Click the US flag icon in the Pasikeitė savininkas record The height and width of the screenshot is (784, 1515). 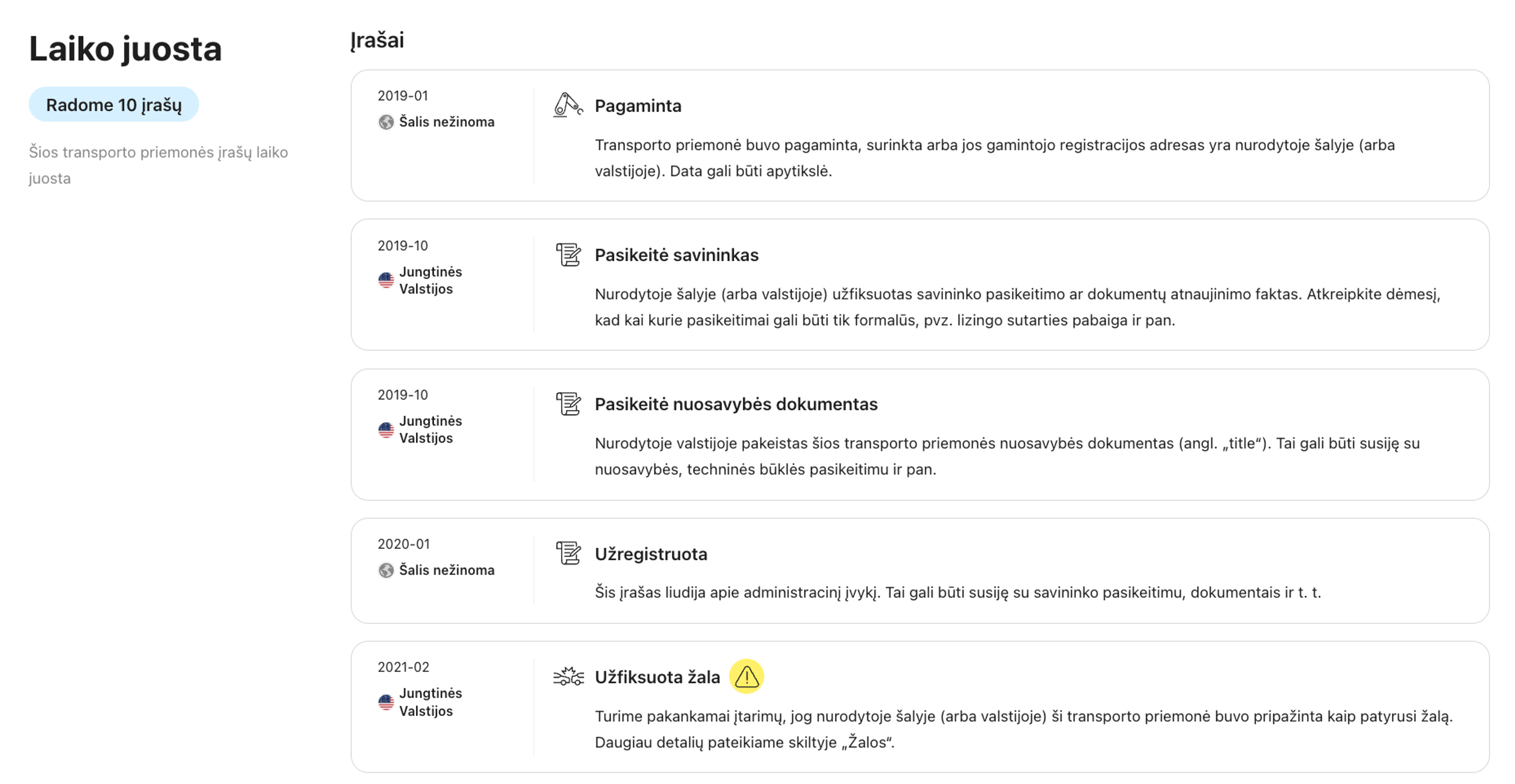386,280
